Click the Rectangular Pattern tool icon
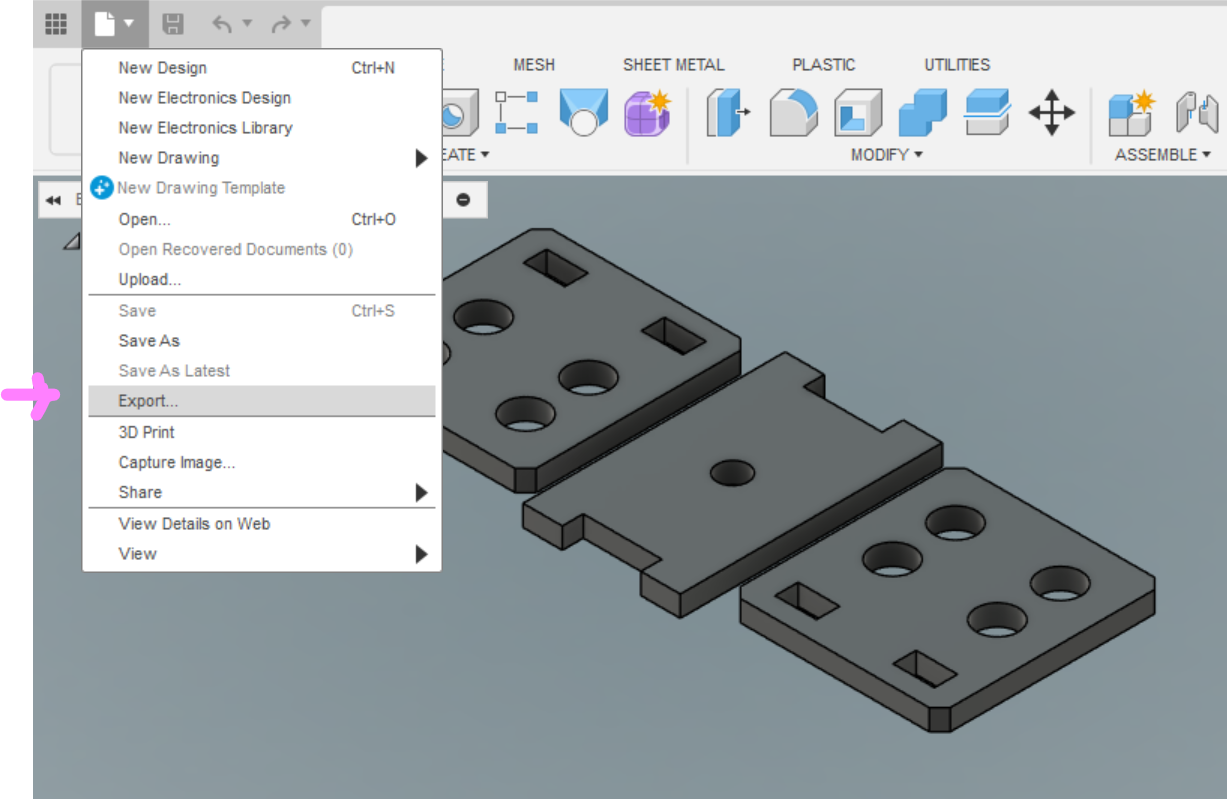 [x=517, y=112]
